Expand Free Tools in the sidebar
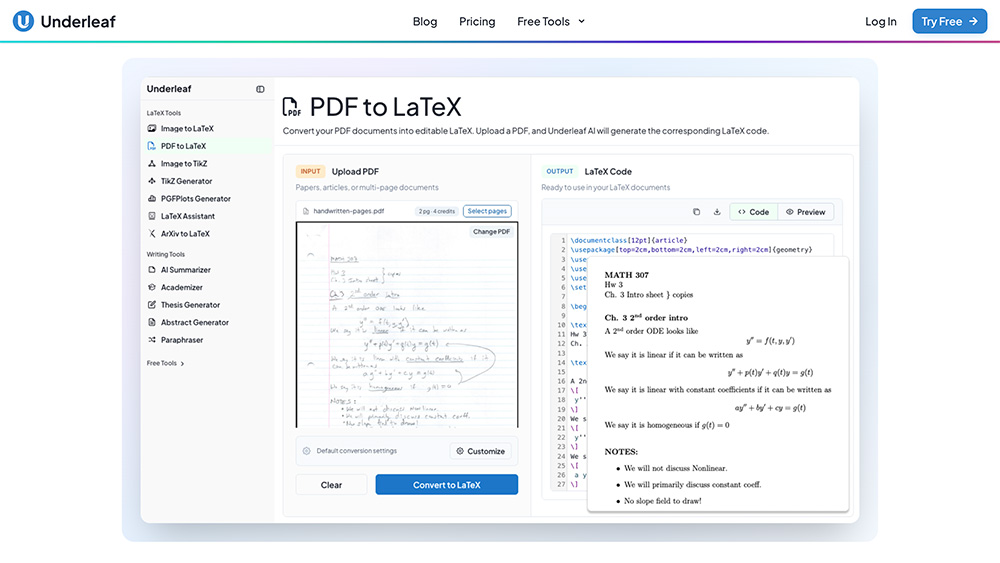1000x563 pixels. tap(166, 363)
